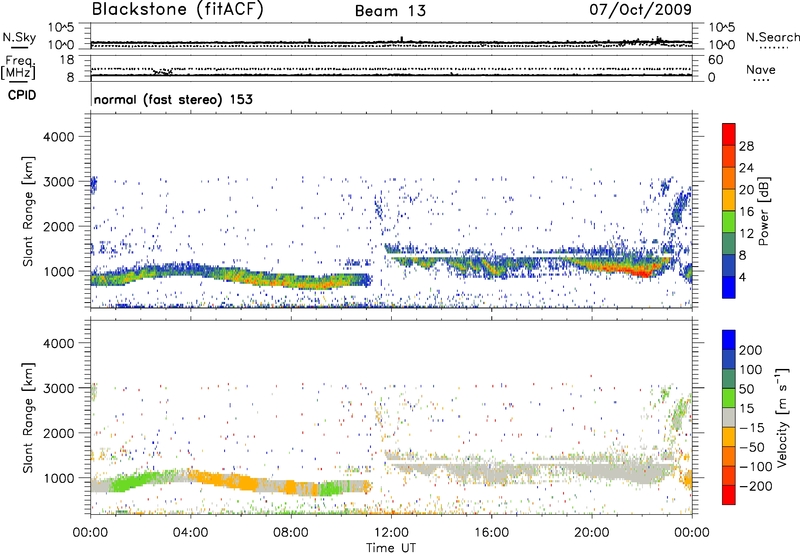Pick the blue bottom of the power colorbar
The width and height of the screenshot is (800, 554).
[x=729, y=288]
